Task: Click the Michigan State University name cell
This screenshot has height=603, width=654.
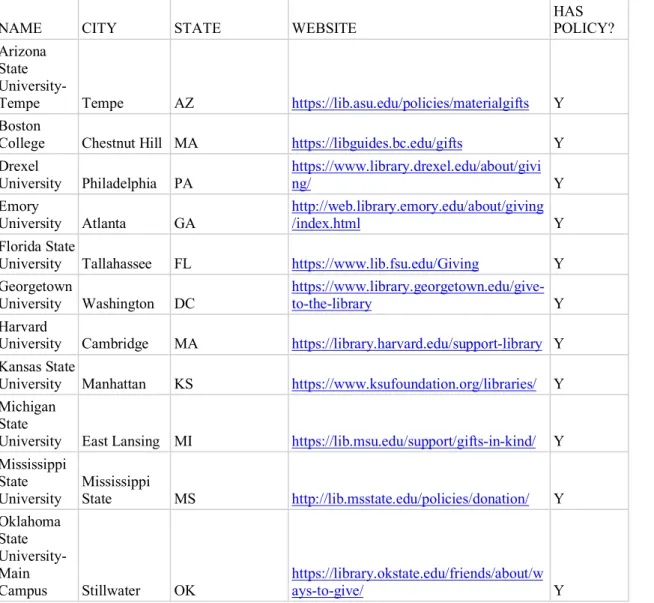Action: pos(39,423)
